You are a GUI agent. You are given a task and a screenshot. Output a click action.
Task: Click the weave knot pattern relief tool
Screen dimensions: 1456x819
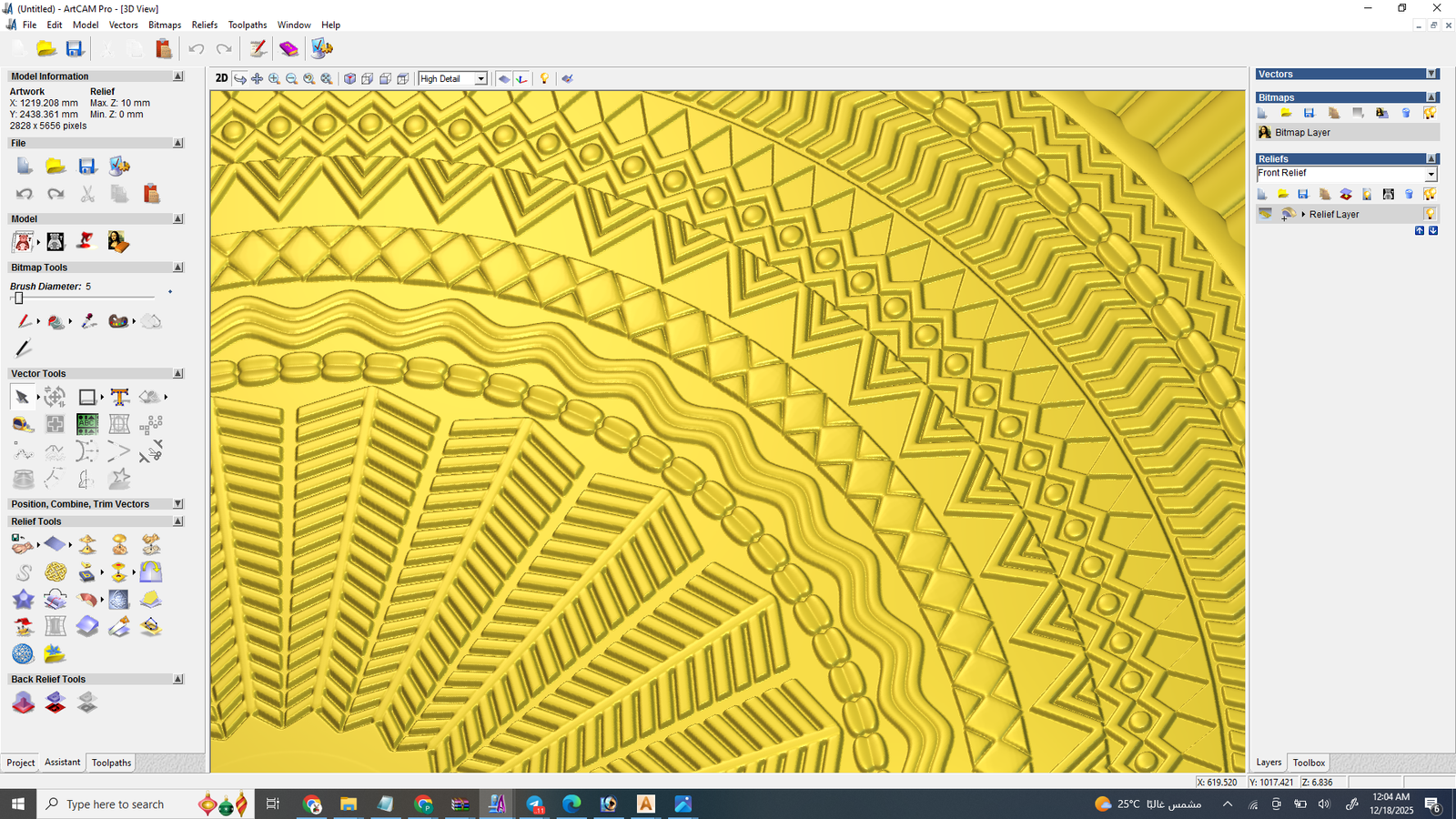click(56, 572)
